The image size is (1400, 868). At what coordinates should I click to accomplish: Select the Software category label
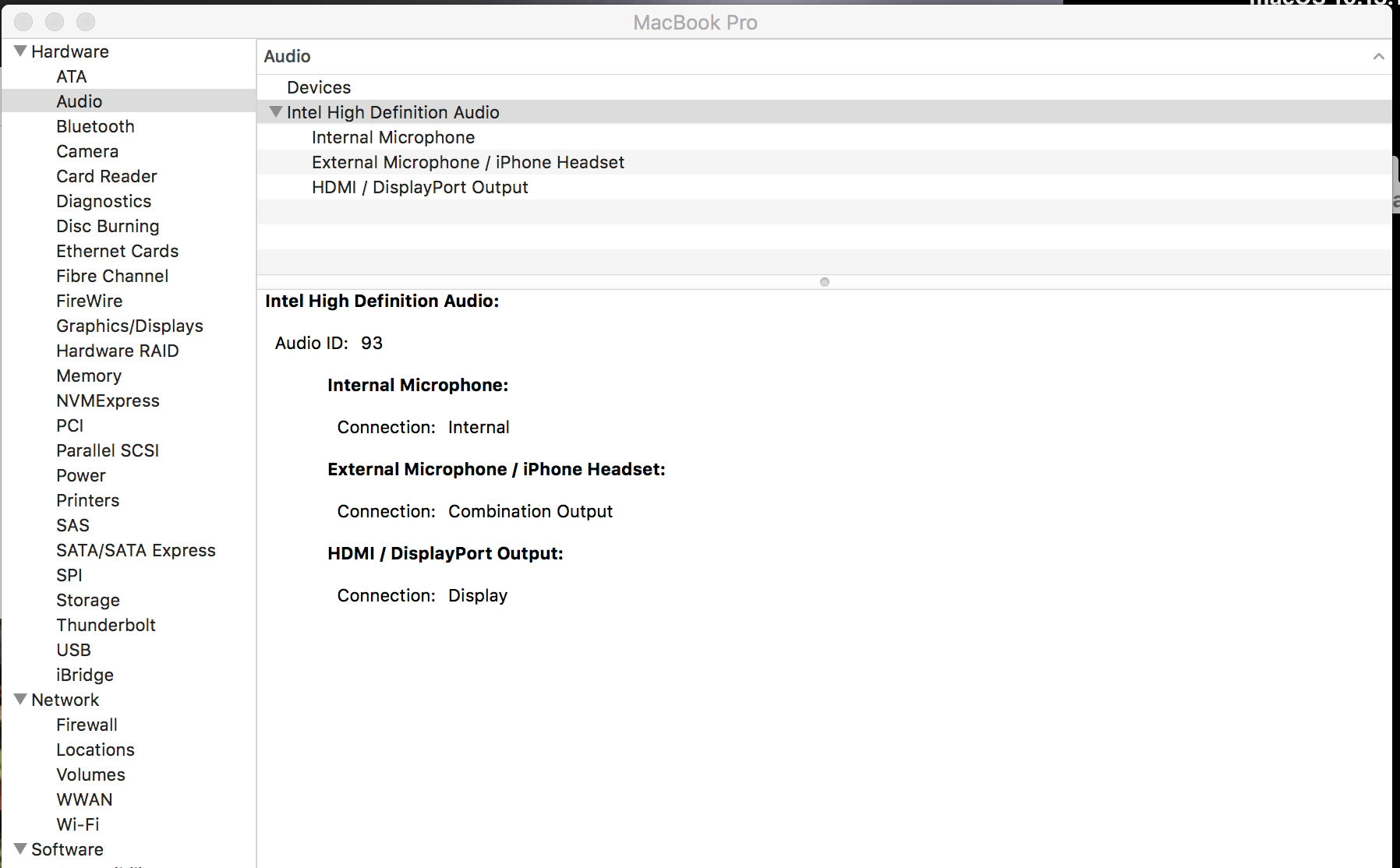(x=67, y=849)
